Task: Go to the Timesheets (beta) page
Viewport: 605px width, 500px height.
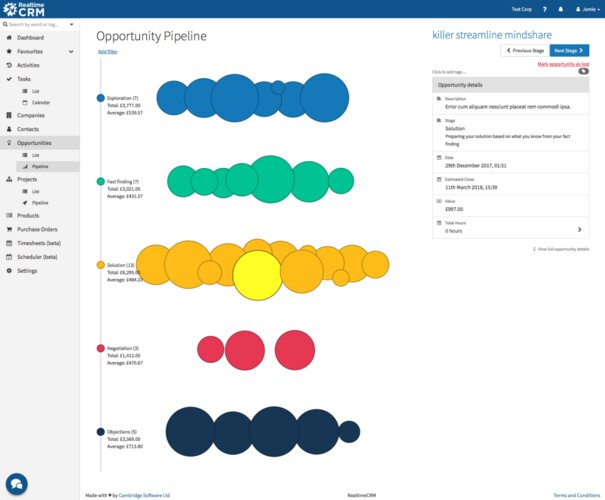Action: pos(39,243)
